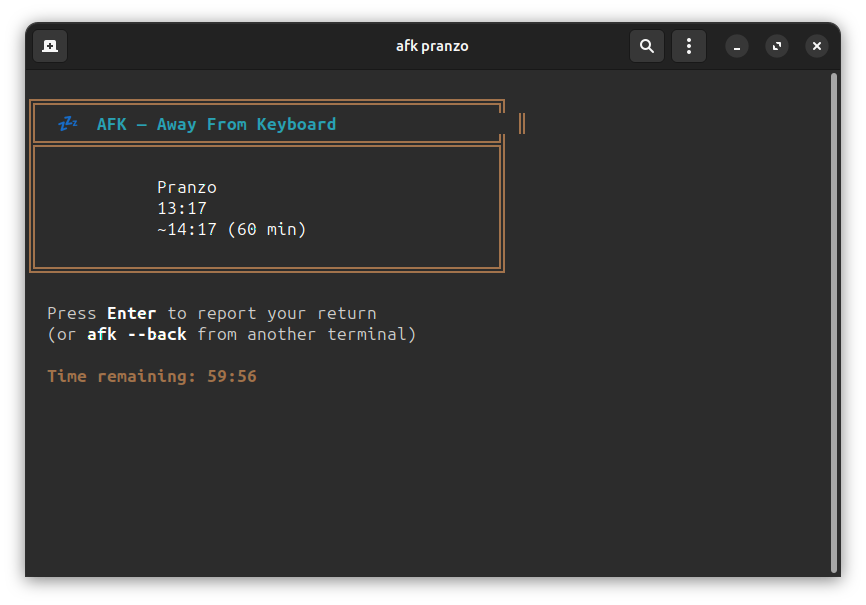The width and height of the screenshot is (866, 605).
Task: Click the sleeping Zzz emoji icon
Action: point(68,124)
